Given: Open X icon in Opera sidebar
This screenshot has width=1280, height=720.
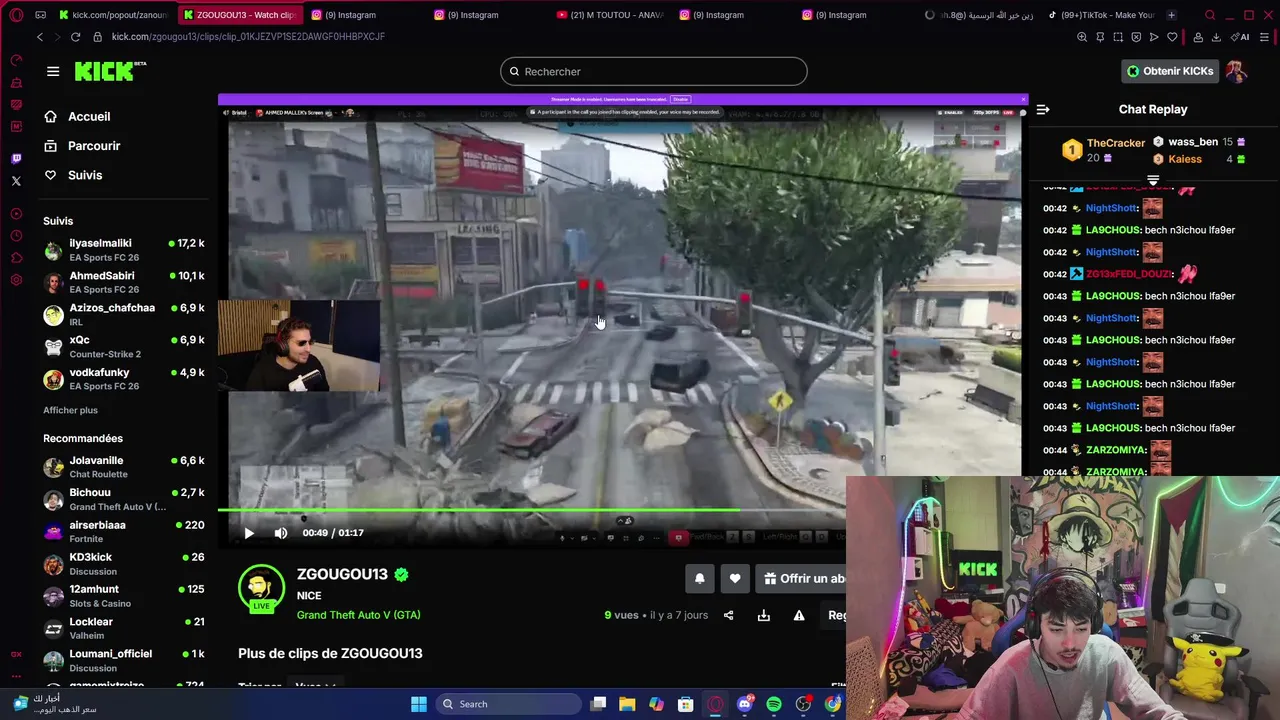Looking at the screenshot, I should (x=16, y=181).
